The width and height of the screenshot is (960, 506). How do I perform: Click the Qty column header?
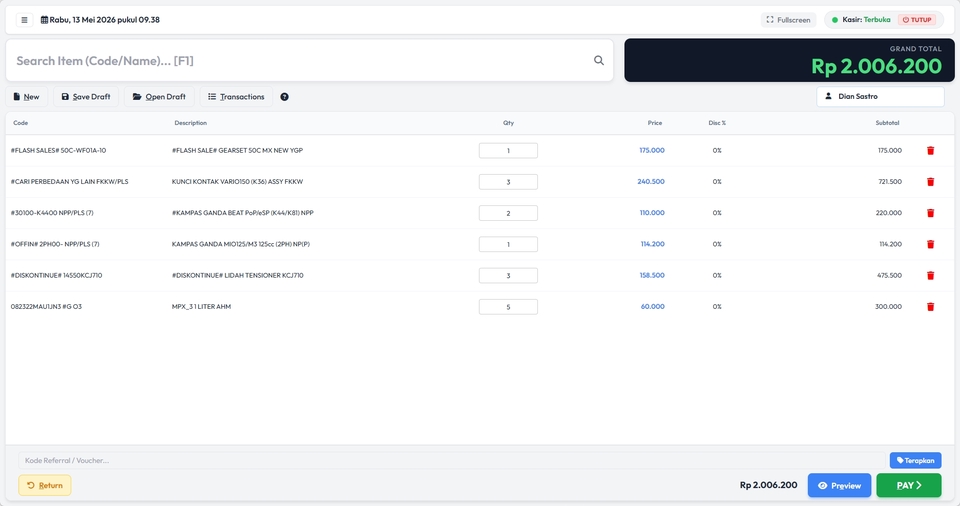(x=508, y=123)
